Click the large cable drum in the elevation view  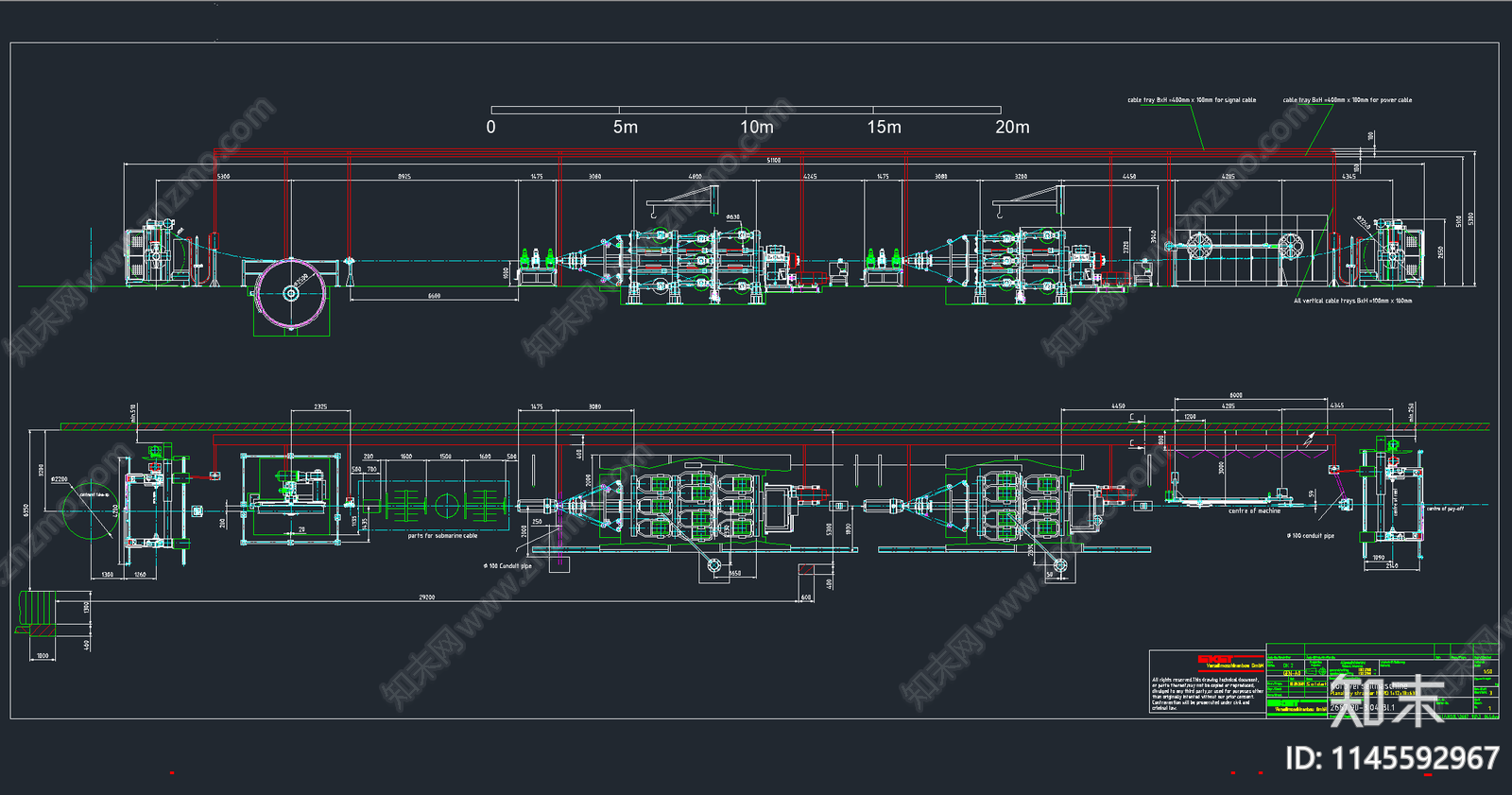pyautogui.click(x=291, y=293)
